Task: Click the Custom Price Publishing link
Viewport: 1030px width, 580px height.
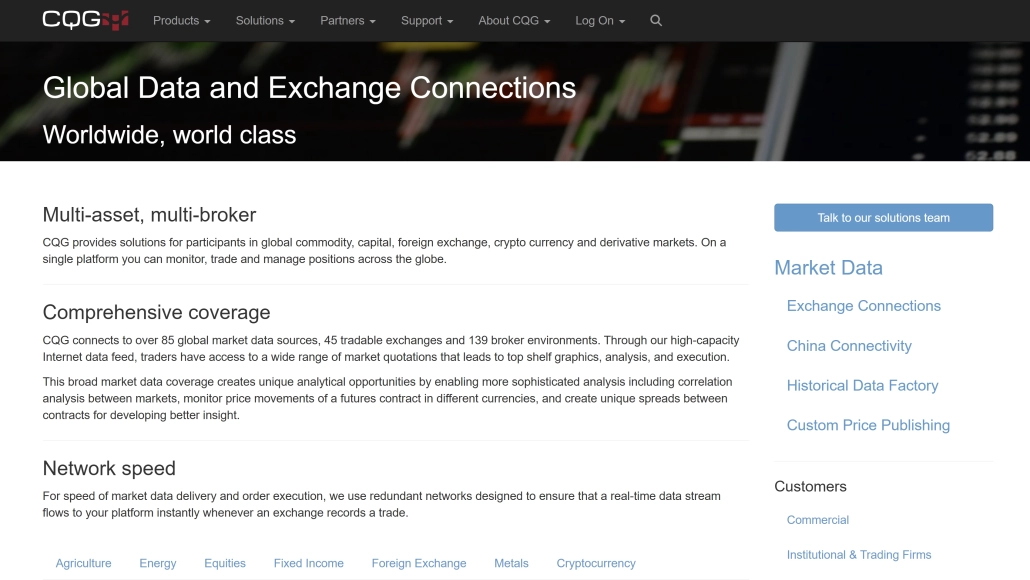Action: click(868, 425)
